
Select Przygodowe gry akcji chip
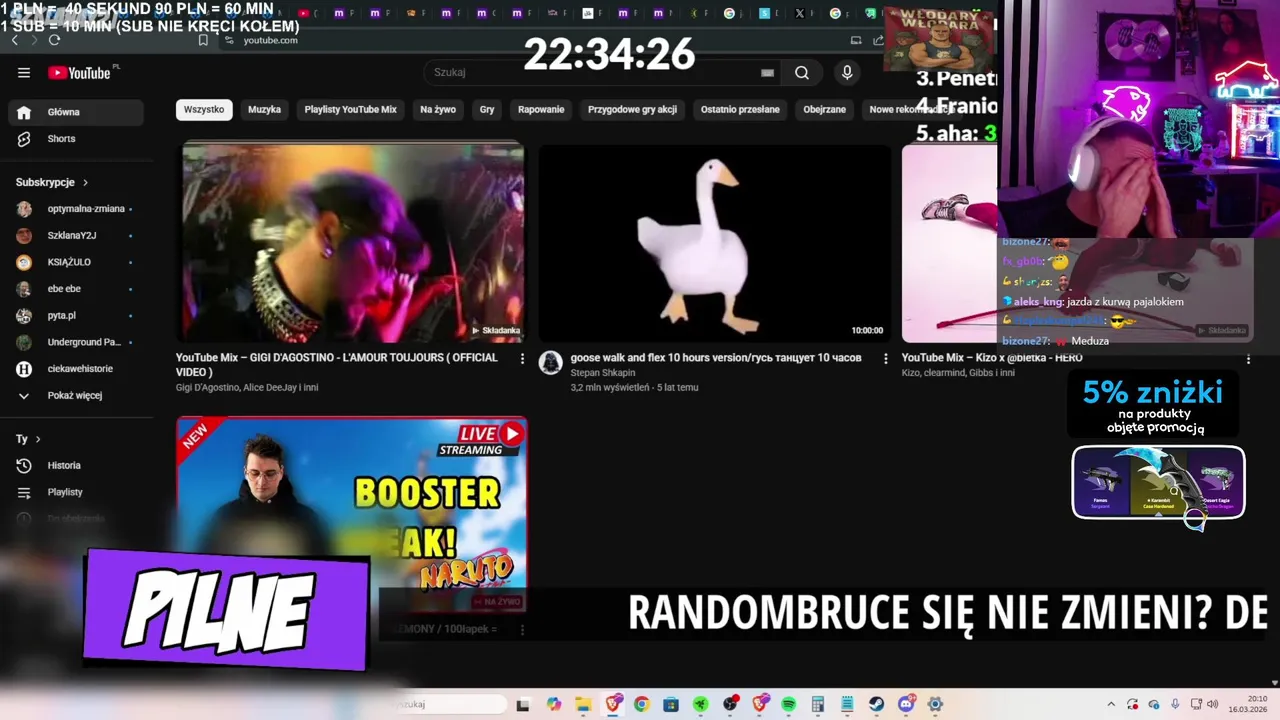pos(632,109)
